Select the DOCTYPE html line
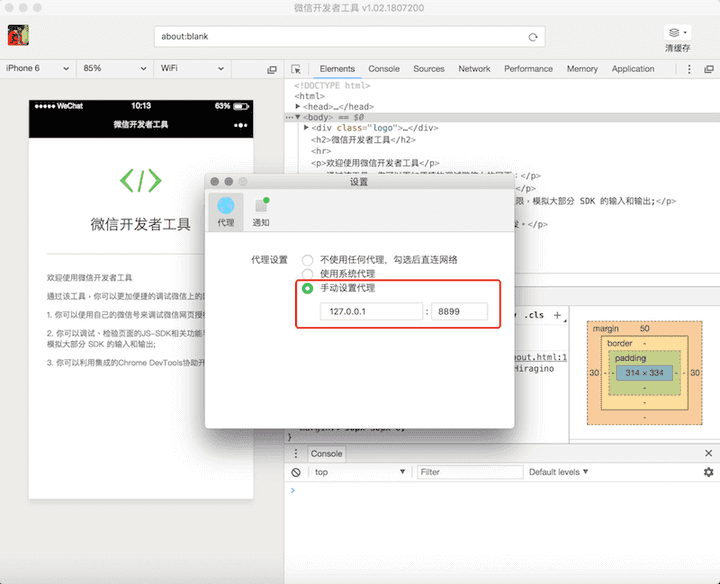720x584 pixels. pos(332,85)
